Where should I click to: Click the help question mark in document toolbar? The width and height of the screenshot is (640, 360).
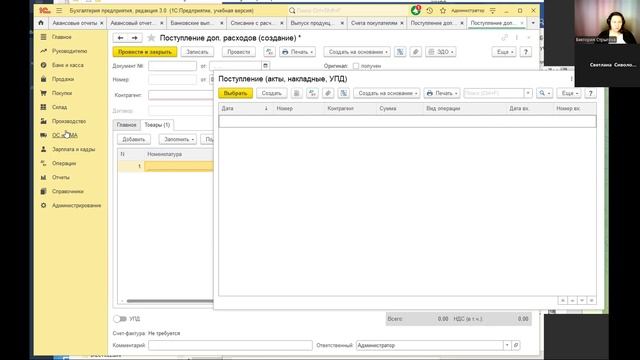pyautogui.click(x=526, y=52)
